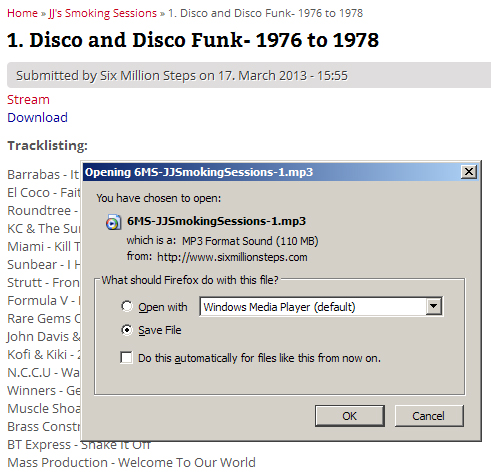Click the Tracklisting heading
491x472 pixels.
click(x=47, y=145)
